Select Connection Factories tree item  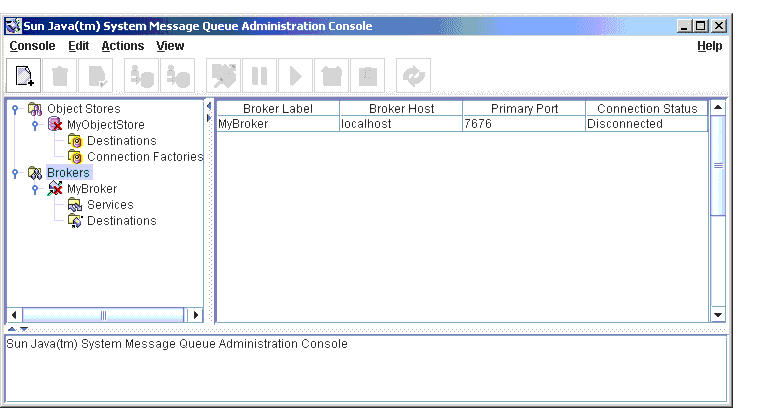[145, 157]
